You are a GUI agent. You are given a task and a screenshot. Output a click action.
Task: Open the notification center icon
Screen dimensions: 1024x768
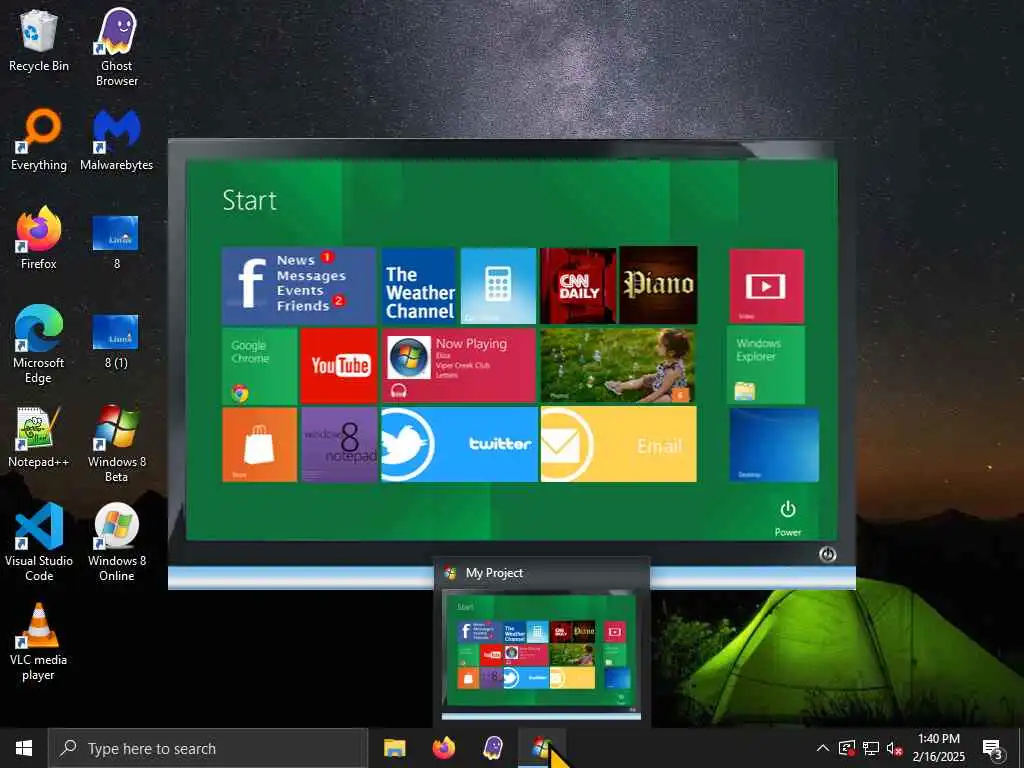(993, 749)
